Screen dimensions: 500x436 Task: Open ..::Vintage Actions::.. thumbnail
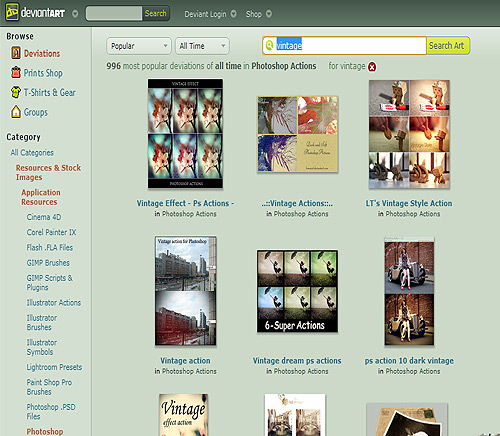coord(297,134)
